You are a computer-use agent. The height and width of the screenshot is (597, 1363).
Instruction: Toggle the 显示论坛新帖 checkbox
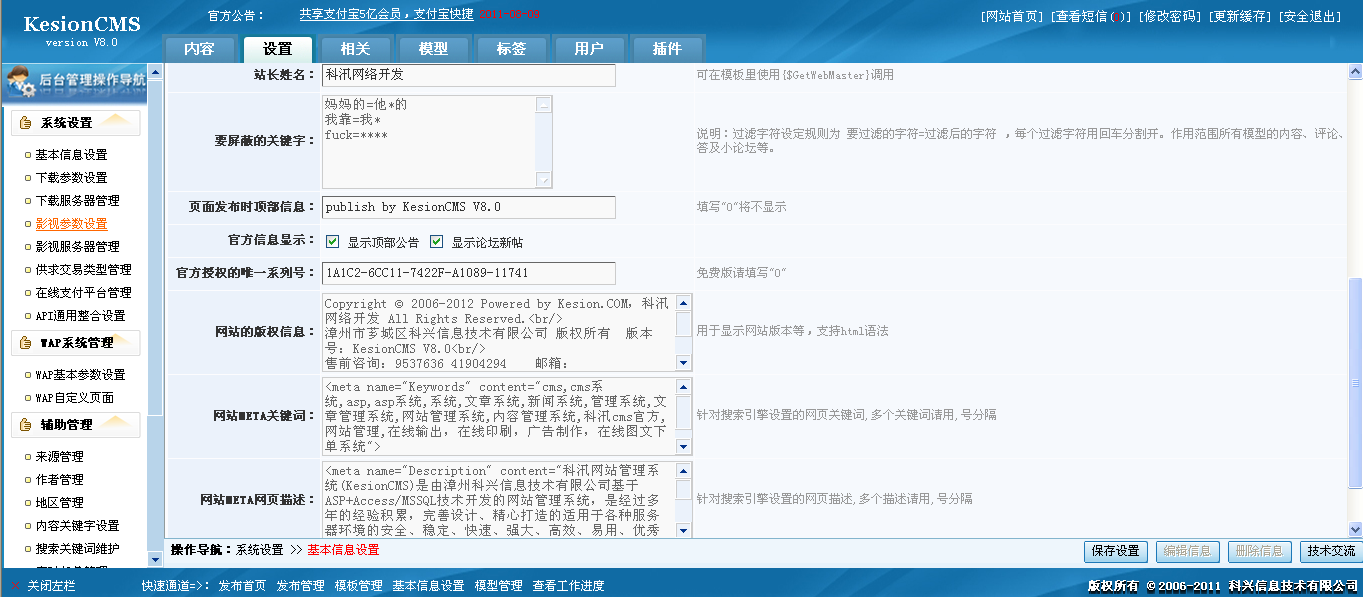pos(437,242)
